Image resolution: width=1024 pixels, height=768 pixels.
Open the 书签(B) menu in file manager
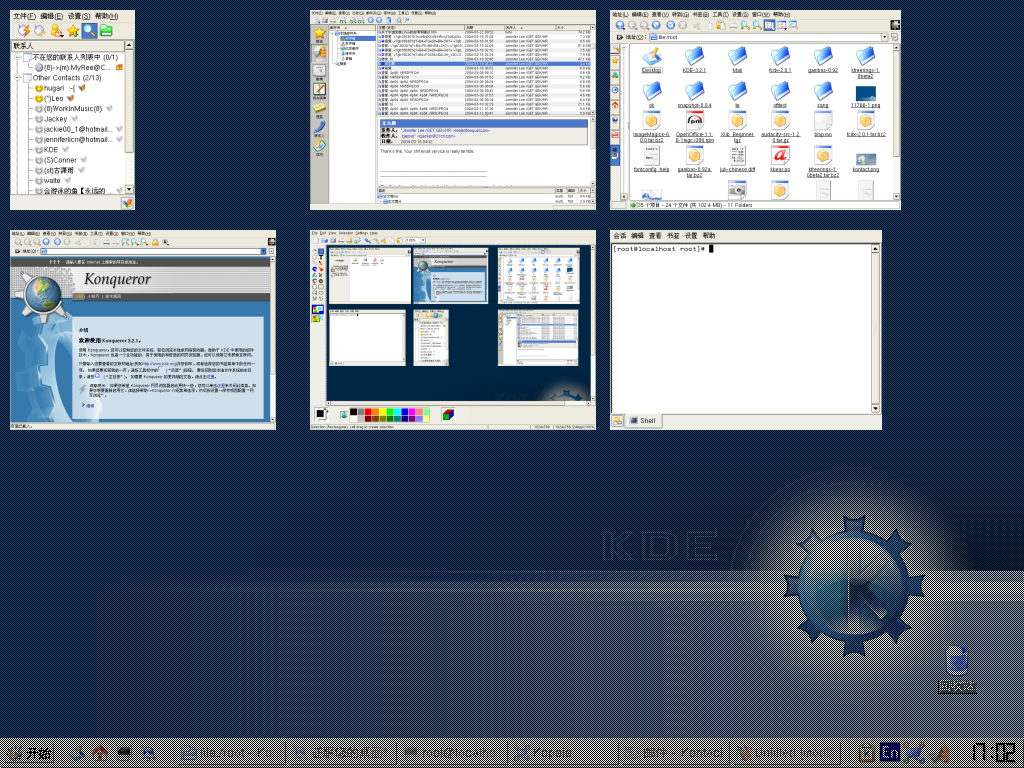click(x=700, y=14)
